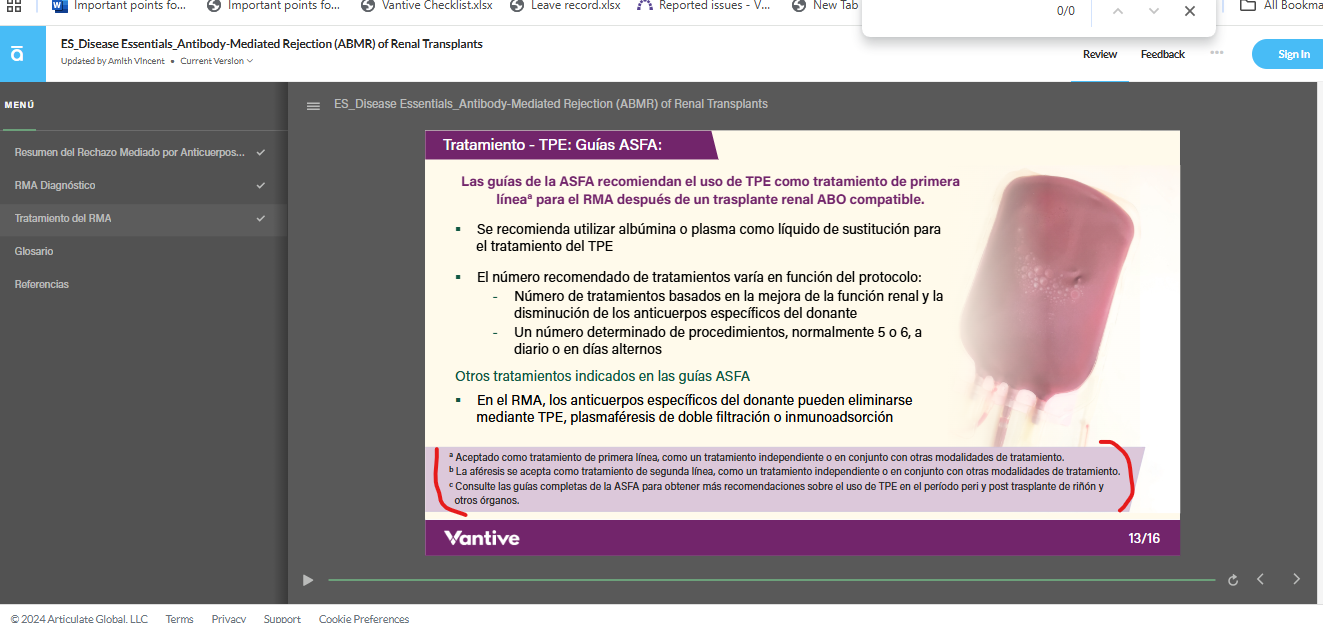The image size is (1323, 623).
Task: Click the course title in the header
Action: pos(272,44)
